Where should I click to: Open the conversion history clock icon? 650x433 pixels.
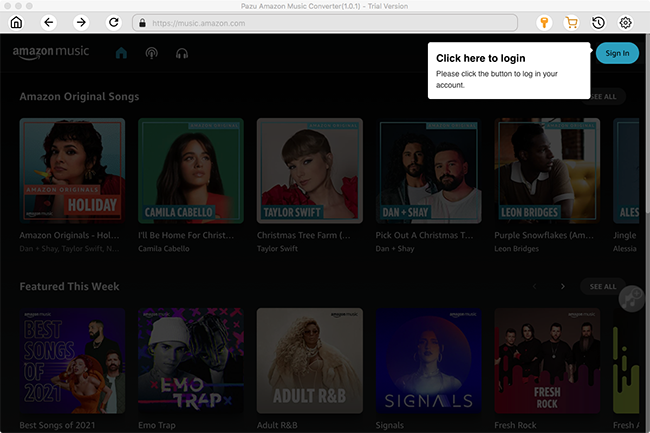(598, 23)
